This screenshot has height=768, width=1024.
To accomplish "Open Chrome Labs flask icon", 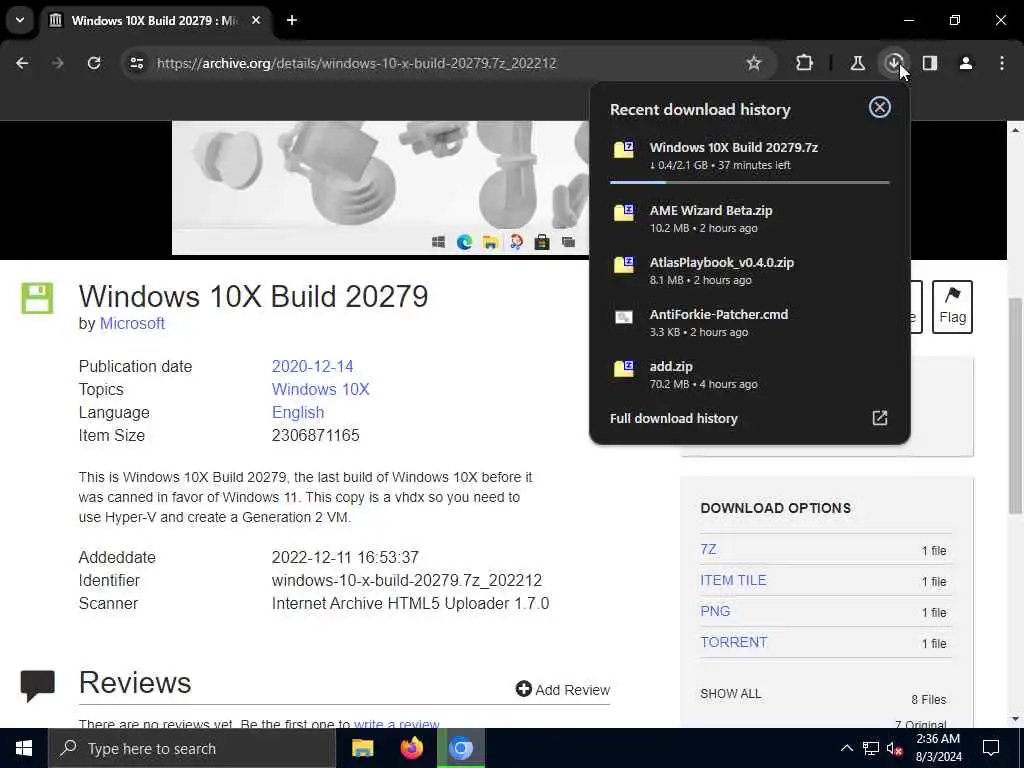I will click(857, 63).
